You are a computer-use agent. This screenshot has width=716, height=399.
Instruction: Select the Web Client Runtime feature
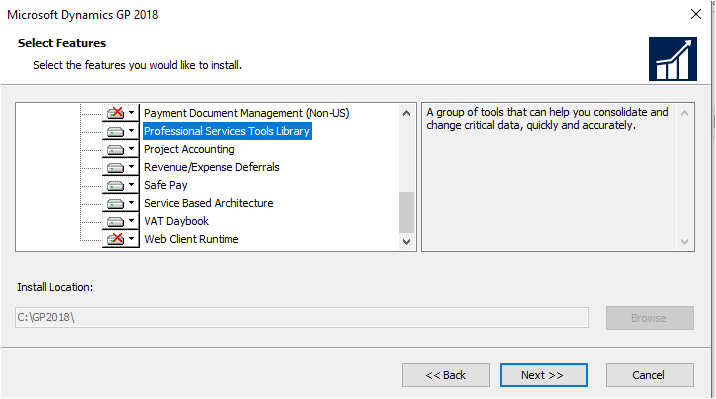(x=191, y=239)
